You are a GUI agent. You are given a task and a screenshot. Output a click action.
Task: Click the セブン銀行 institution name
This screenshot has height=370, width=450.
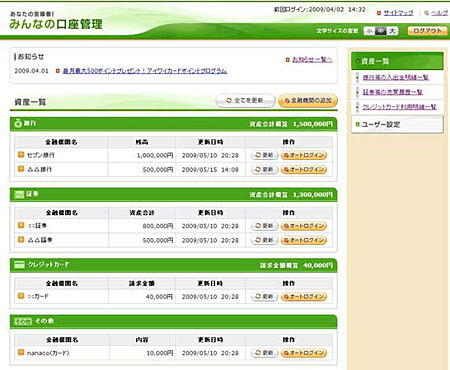coord(41,155)
